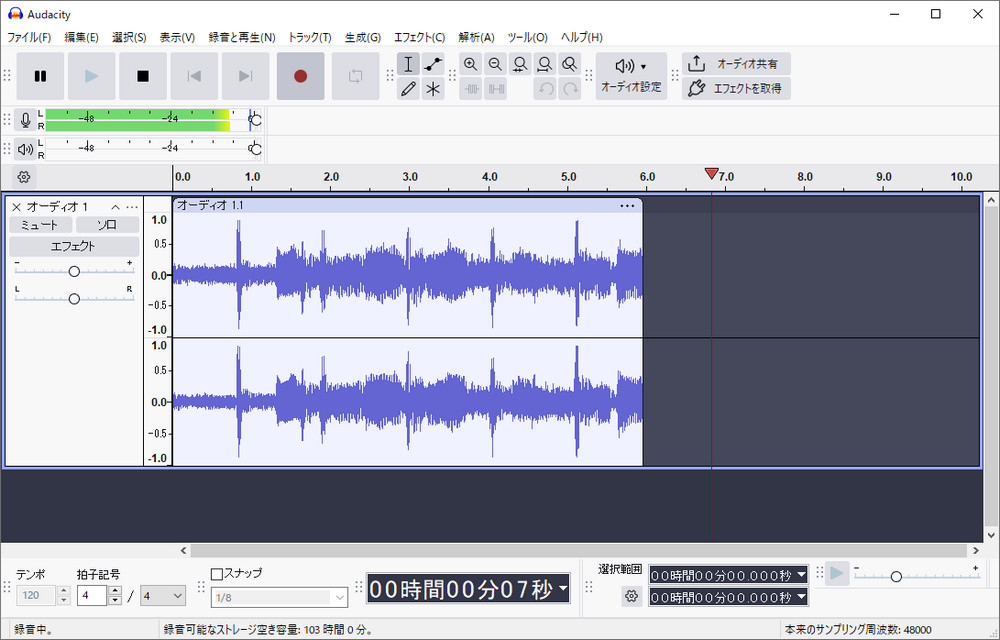1000x640 pixels.
Task: Stop the recording
Action: pyautogui.click(x=143, y=76)
